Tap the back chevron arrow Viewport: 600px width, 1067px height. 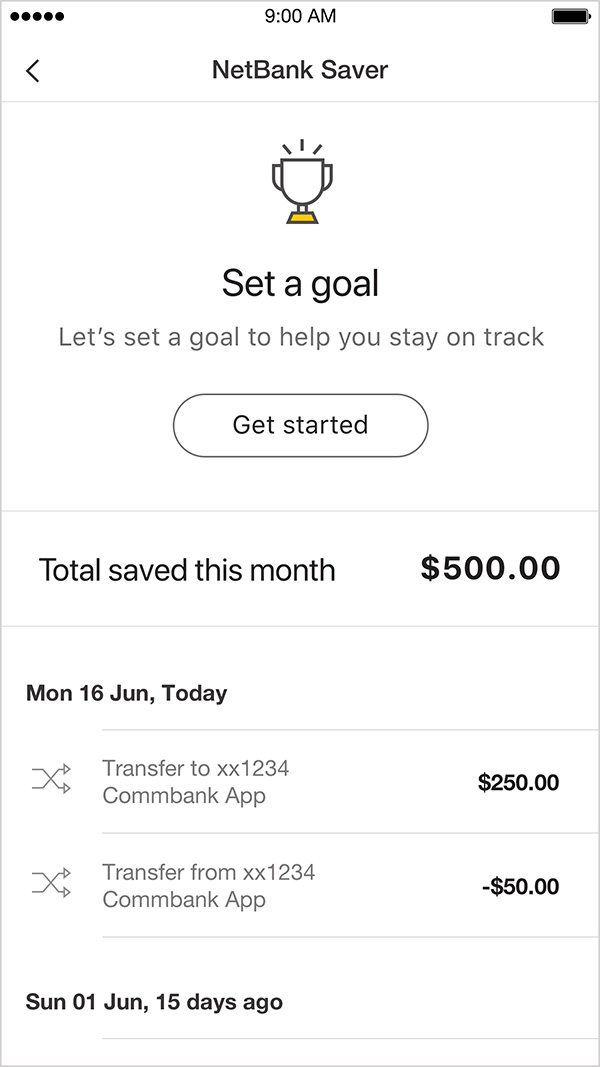(32, 70)
